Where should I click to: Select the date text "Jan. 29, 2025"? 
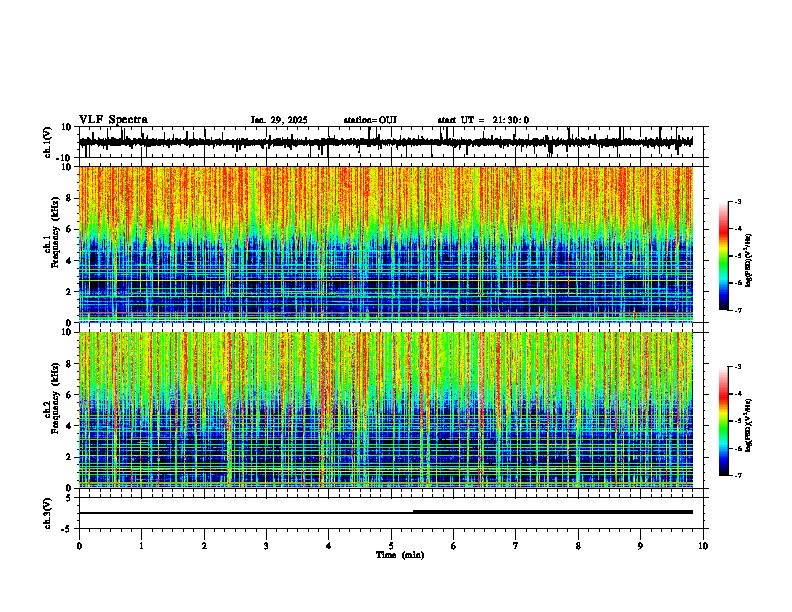coord(279,120)
